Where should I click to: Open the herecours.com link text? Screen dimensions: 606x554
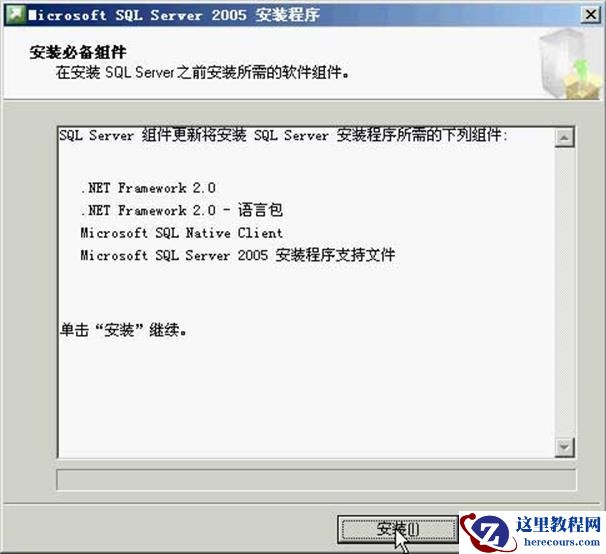click(562, 542)
